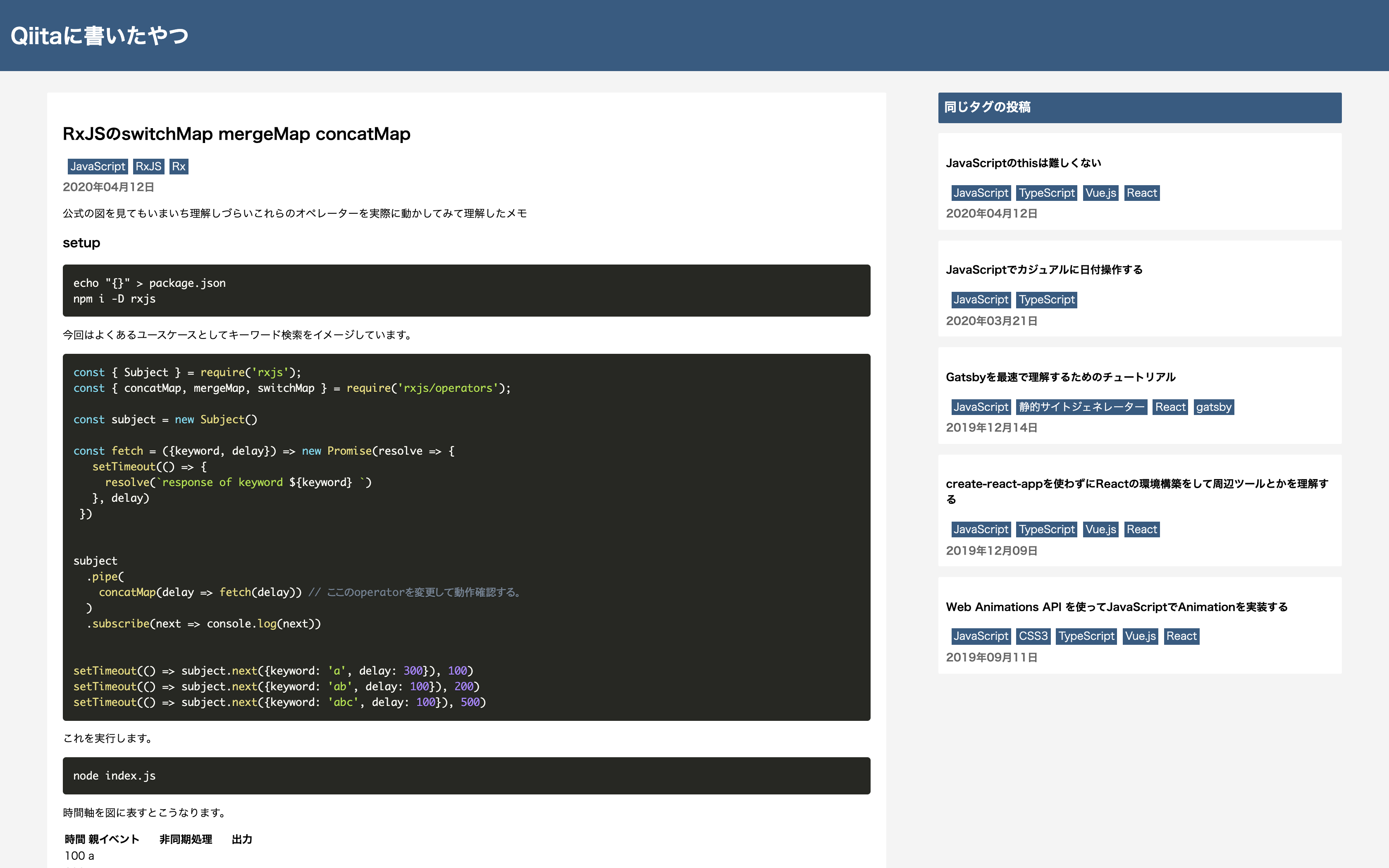Open the post about create-react-appを使わずにReactの環境構築
The width and height of the screenshot is (1389, 868).
point(1137,491)
